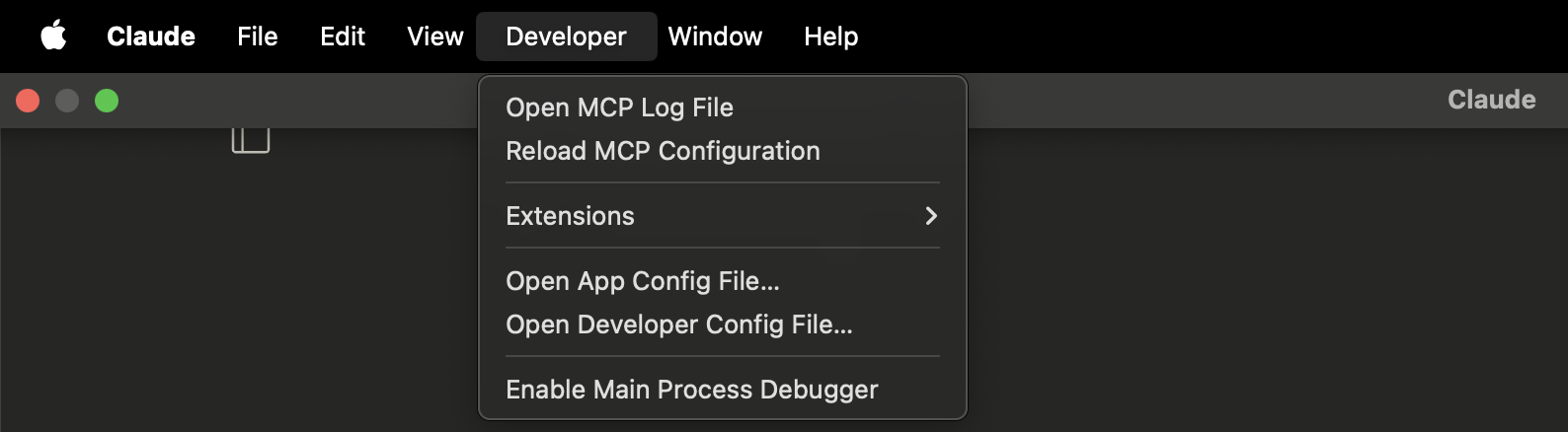This screenshot has height=432, width=1568.
Task: Open the Window menu
Action: click(715, 36)
